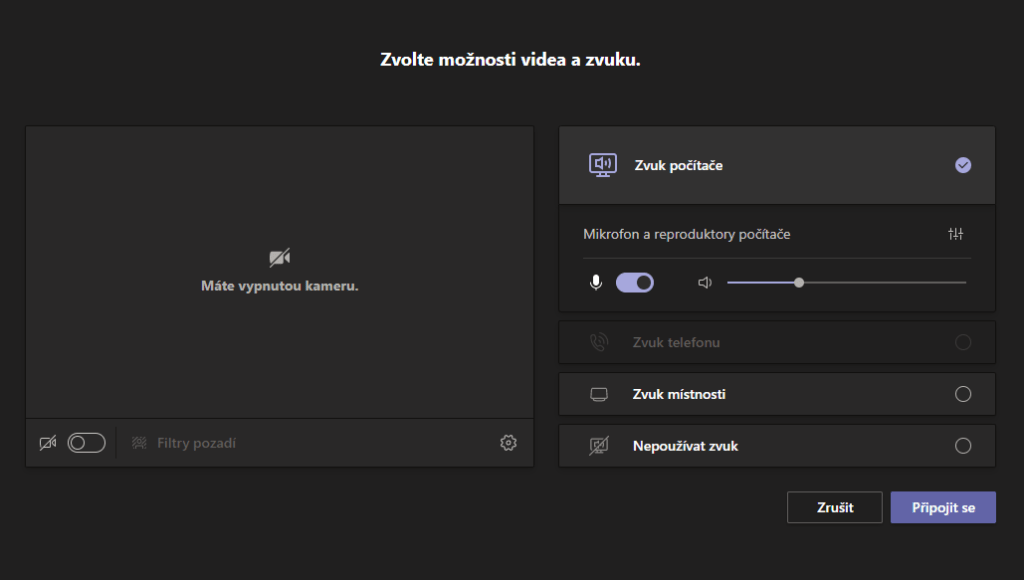This screenshot has width=1024, height=580.
Task: Click the 'Zvuk počítače' selected checkmark
Action: [963, 165]
